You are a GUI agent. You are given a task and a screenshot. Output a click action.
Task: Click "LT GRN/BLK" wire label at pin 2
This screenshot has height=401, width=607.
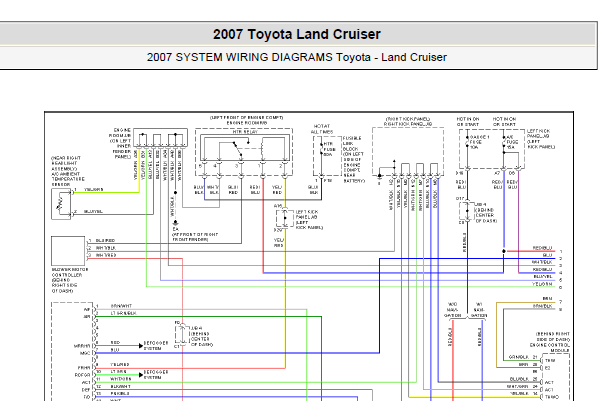(123, 313)
